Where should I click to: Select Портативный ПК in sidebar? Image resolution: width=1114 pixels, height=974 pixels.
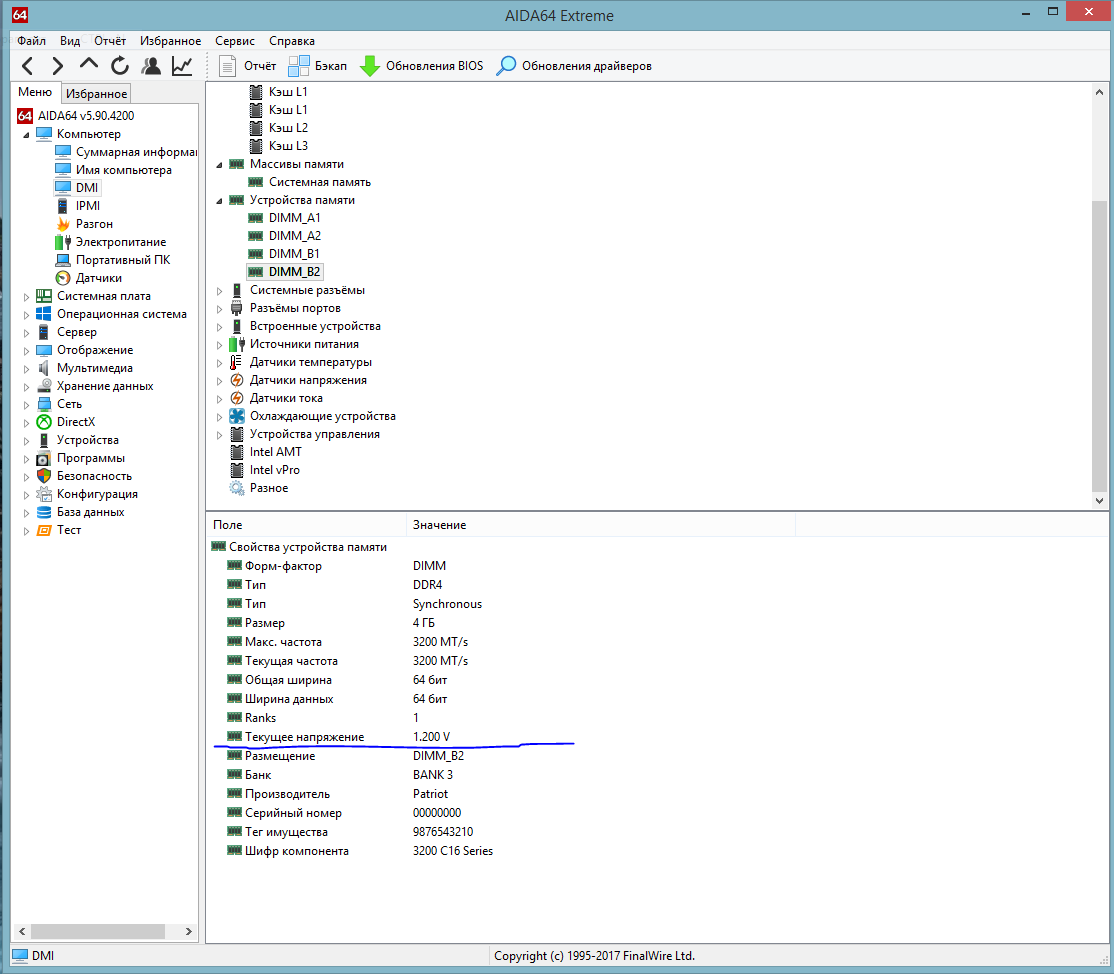pyautogui.click(x=114, y=260)
